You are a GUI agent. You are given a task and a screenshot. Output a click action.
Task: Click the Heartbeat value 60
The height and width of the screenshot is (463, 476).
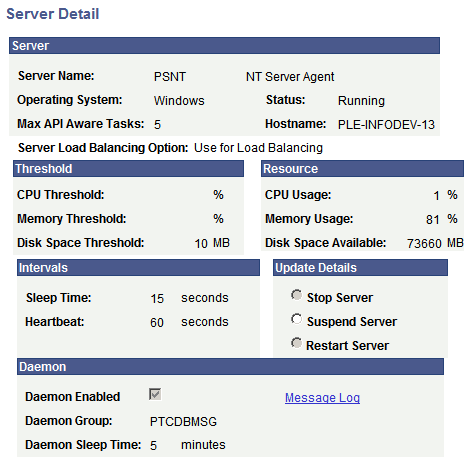pyautogui.click(x=157, y=323)
